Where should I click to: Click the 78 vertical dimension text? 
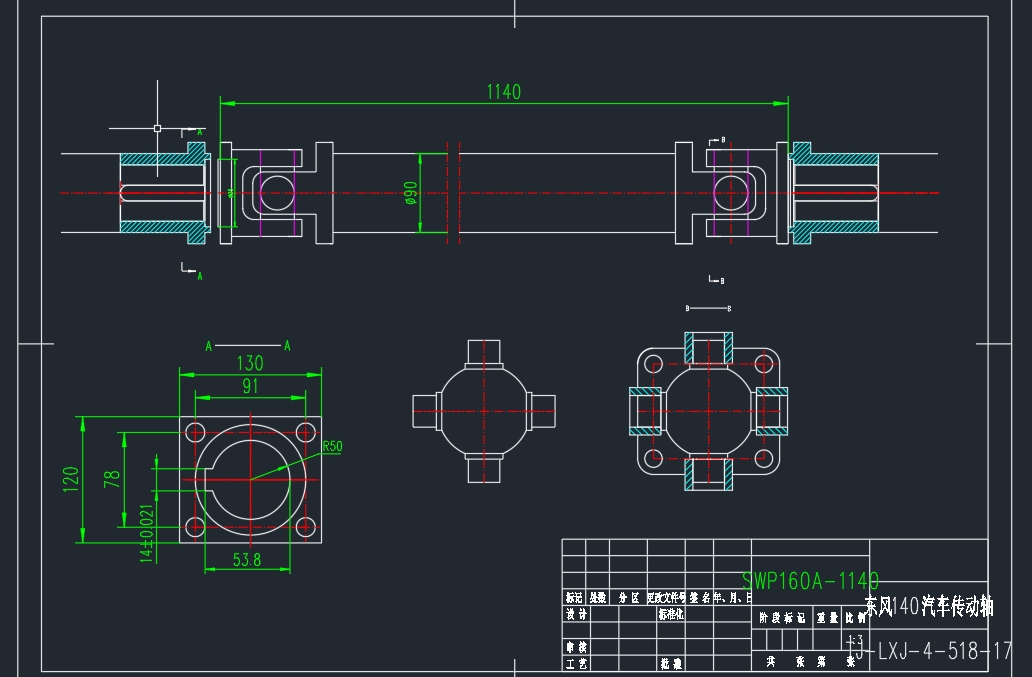pos(113,478)
